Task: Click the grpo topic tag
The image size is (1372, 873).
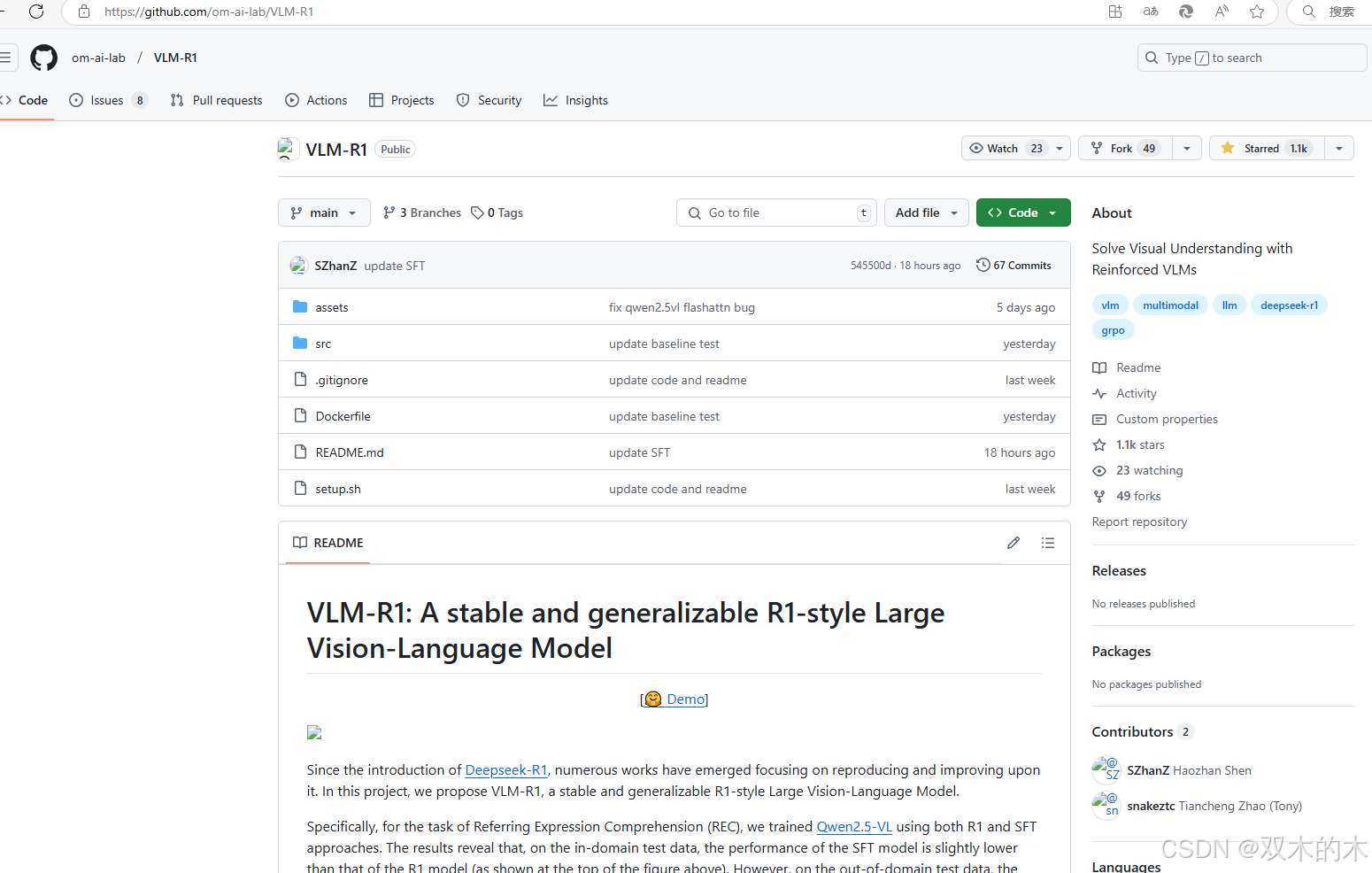Action: point(1113,330)
